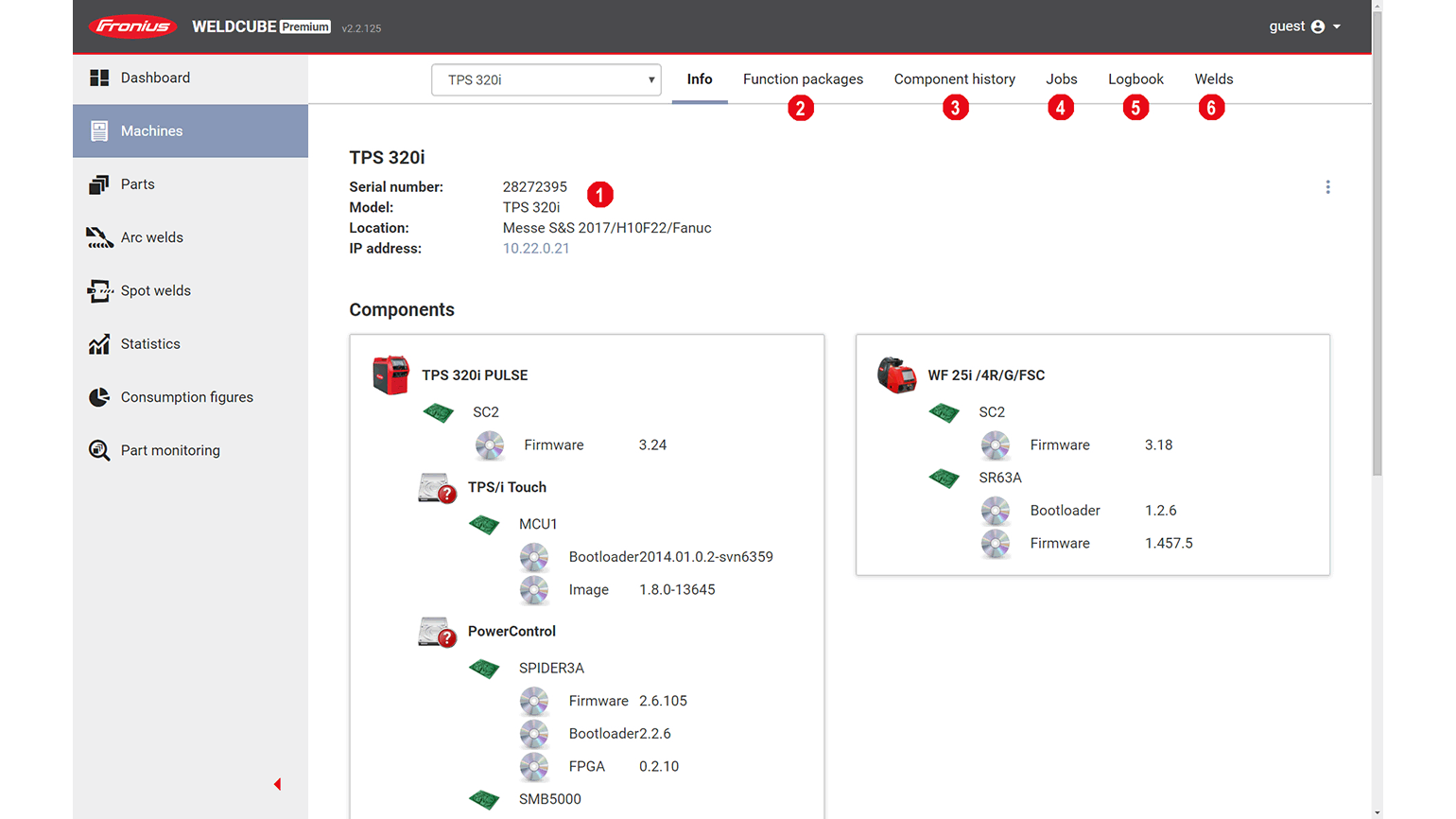Click the Statistics chart icon
This screenshot has width=1456, height=819.
click(x=99, y=344)
